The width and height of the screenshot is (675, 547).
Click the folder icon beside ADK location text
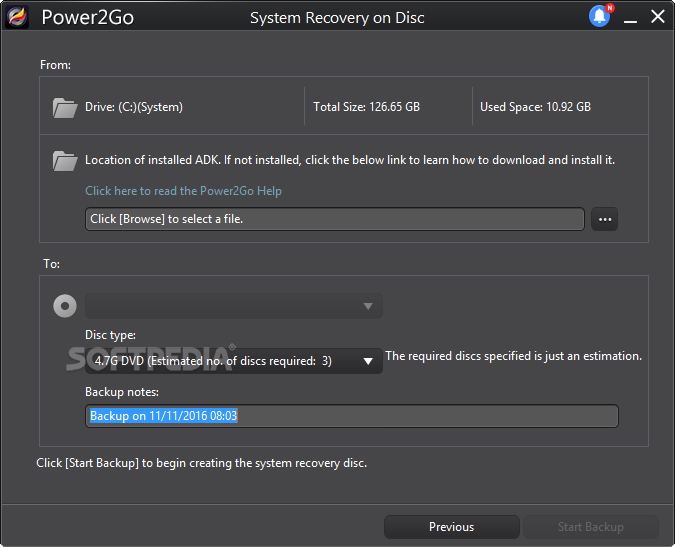(65, 161)
